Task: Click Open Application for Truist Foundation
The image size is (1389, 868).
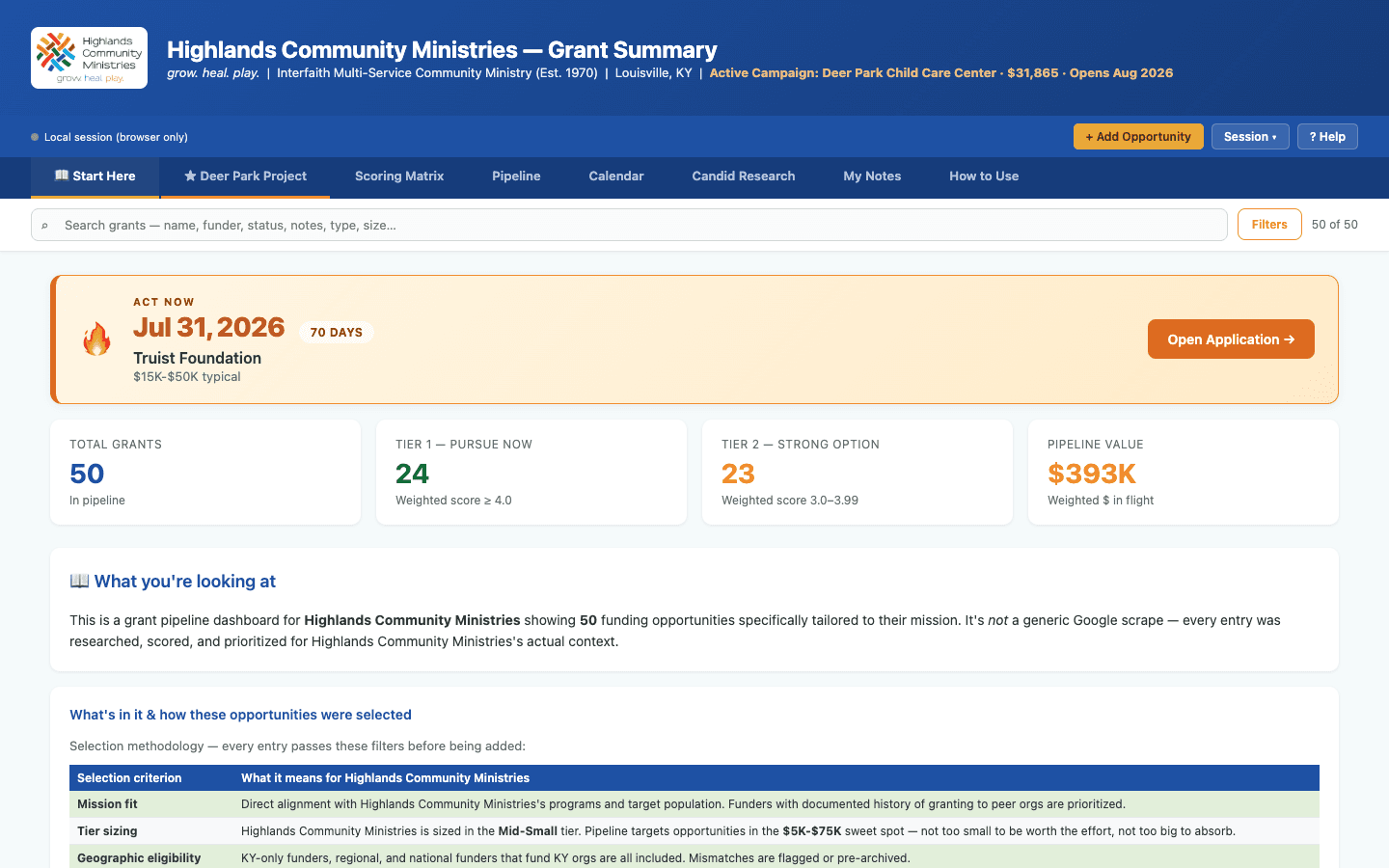Action: (x=1231, y=339)
